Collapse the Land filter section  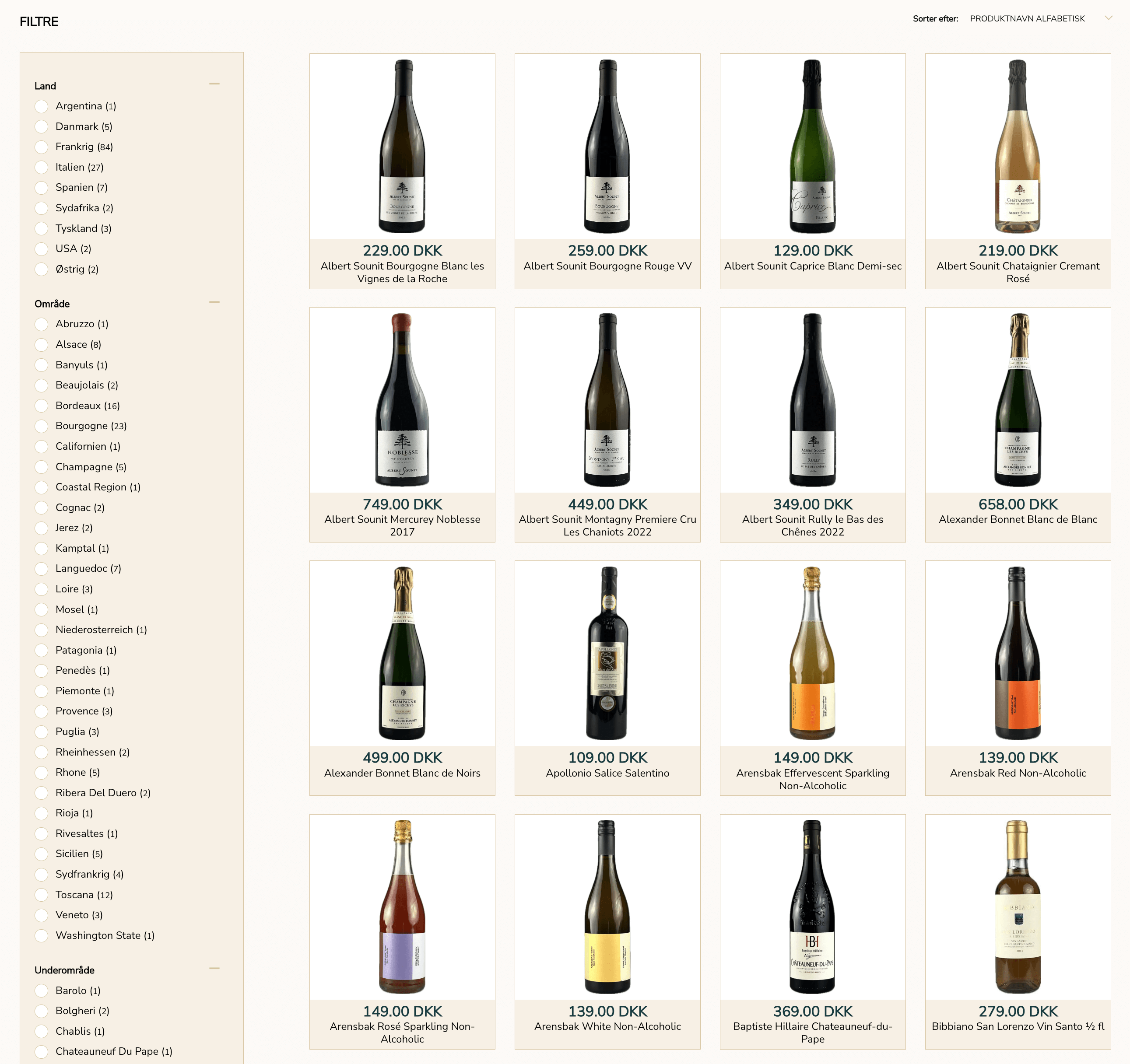[x=214, y=84]
